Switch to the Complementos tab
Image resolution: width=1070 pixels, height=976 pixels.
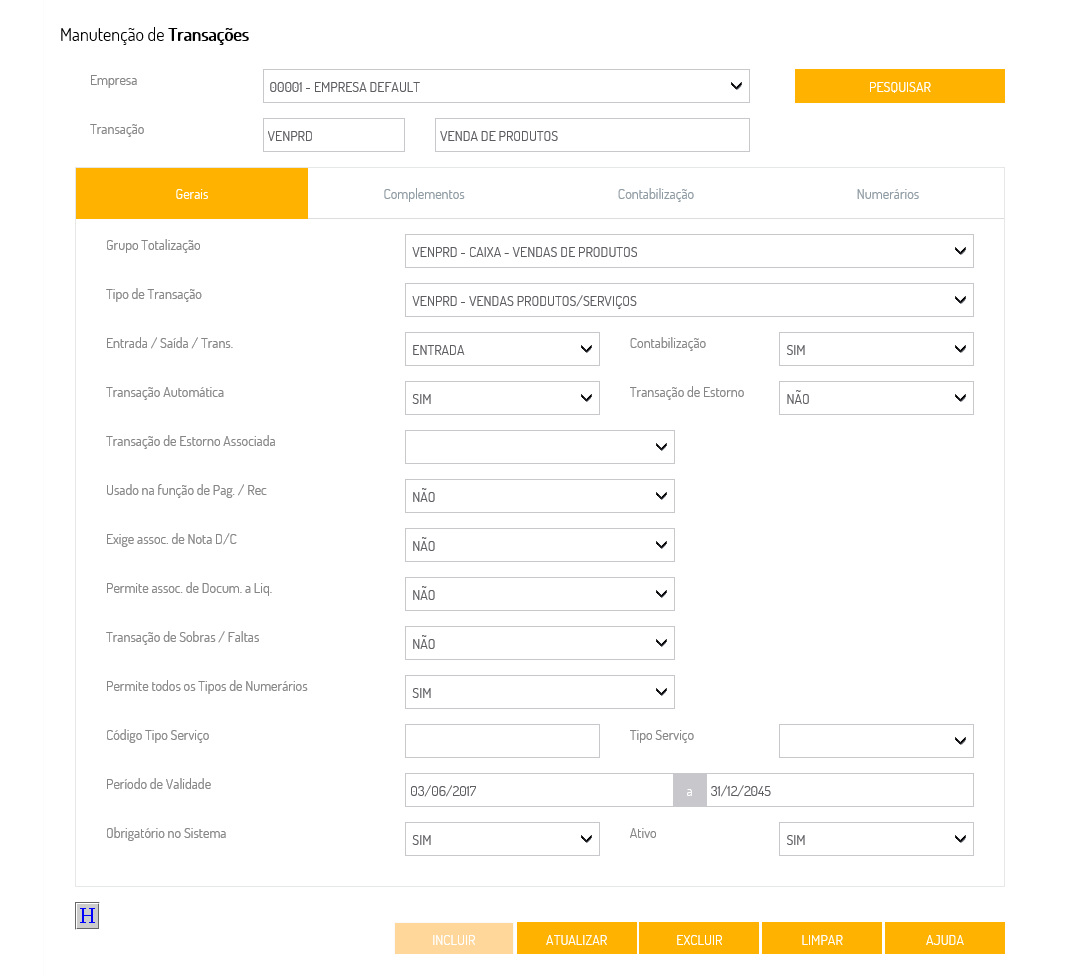pos(424,194)
